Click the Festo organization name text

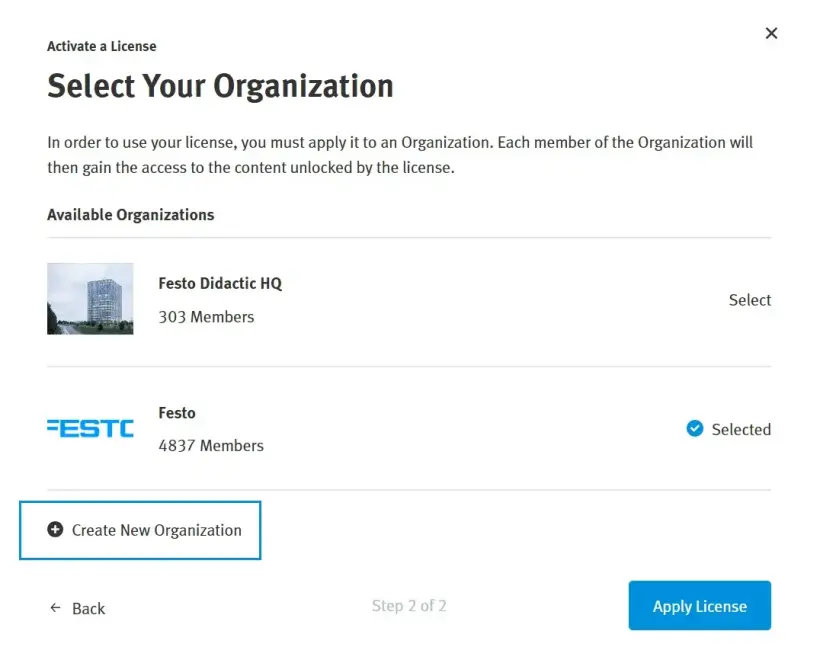177,412
